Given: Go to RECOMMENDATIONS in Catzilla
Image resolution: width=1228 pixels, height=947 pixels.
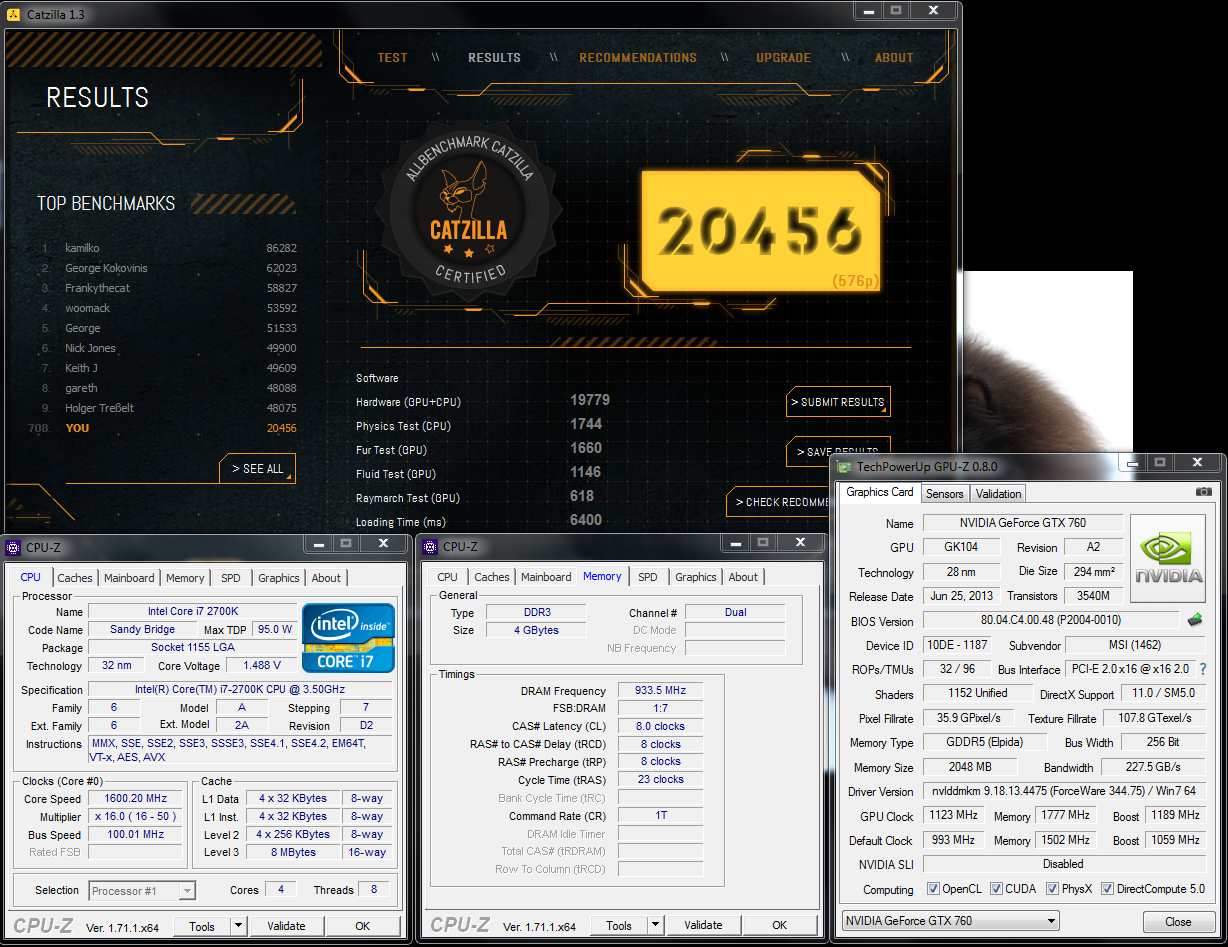Looking at the screenshot, I should (638, 58).
